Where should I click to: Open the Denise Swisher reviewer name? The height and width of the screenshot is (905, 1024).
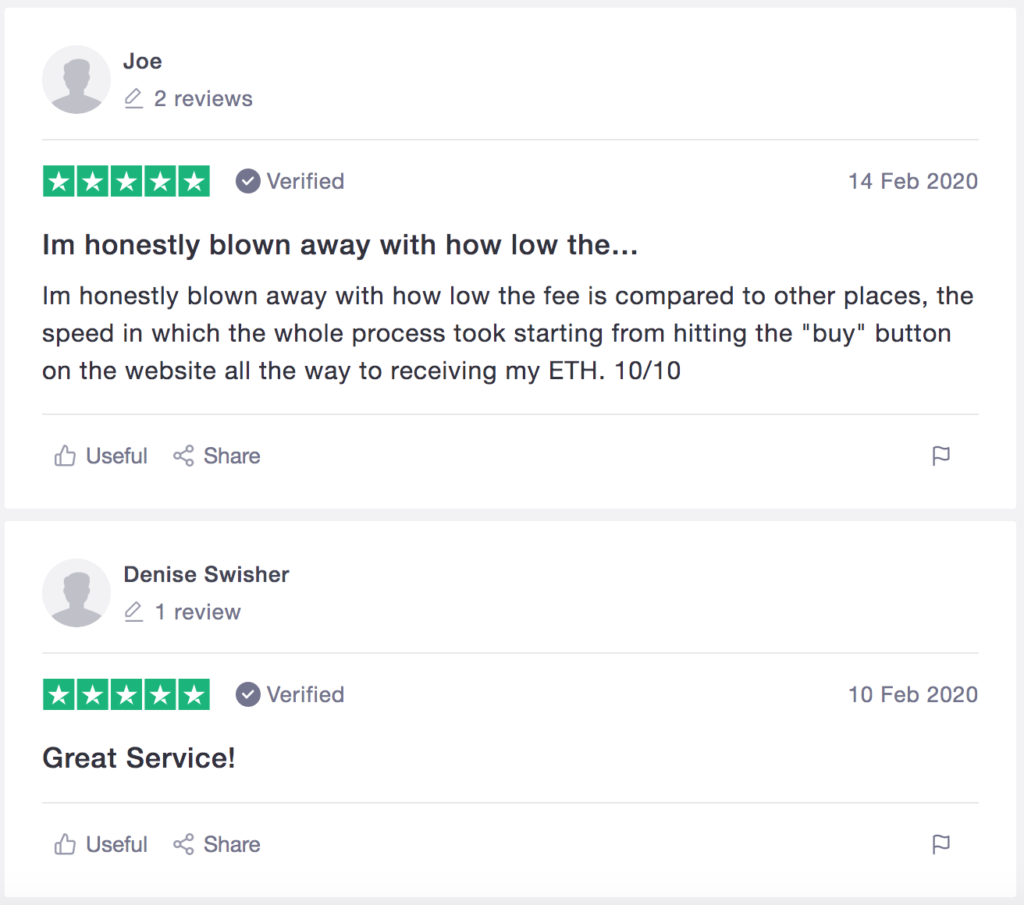point(206,575)
